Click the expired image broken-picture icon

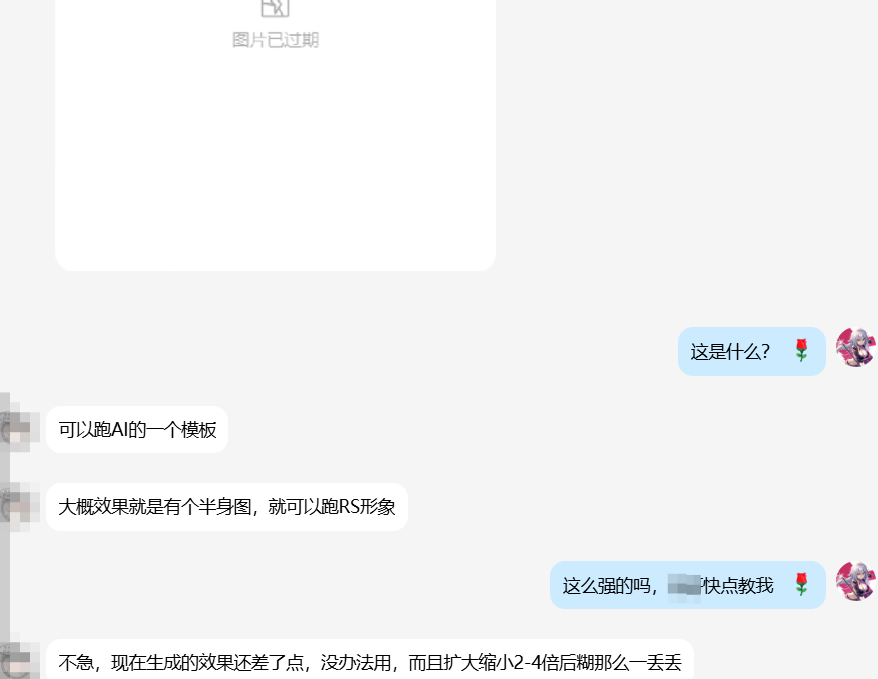tap(275, 7)
